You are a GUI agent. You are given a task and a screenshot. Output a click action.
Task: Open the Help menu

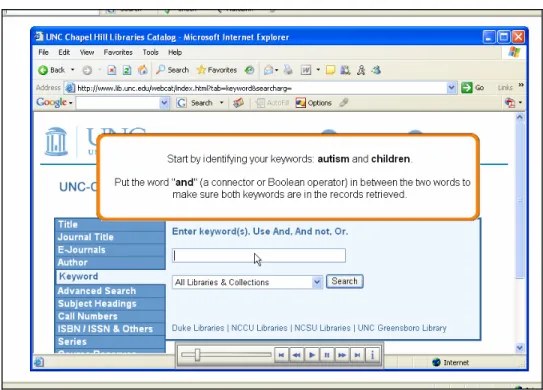pyautogui.click(x=175, y=52)
